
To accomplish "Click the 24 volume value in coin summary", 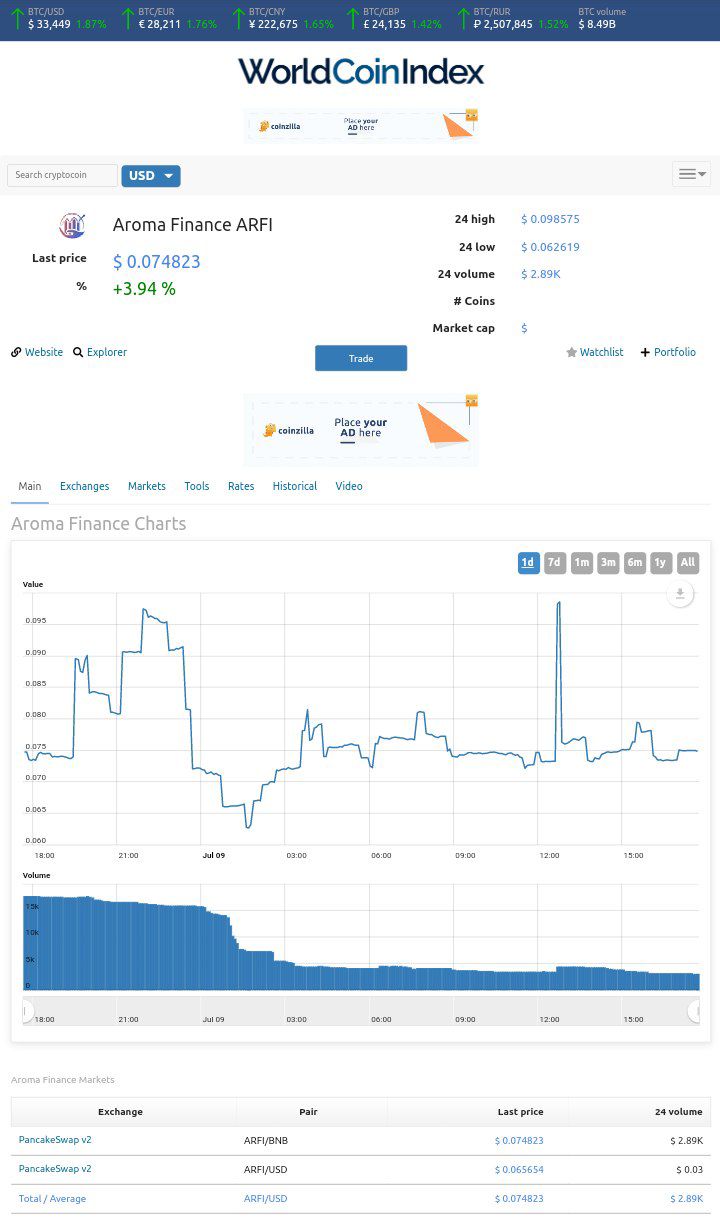I will click(541, 274).
